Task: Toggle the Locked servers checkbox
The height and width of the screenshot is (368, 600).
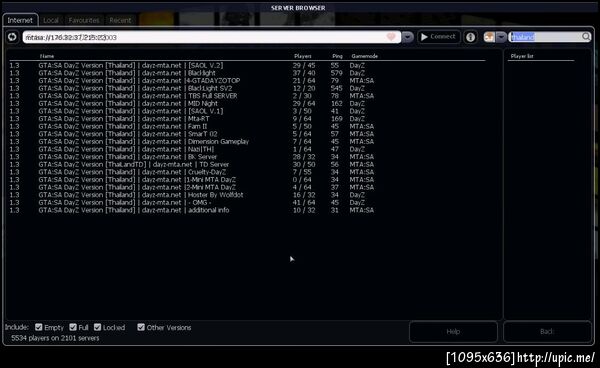Action: 97,327
